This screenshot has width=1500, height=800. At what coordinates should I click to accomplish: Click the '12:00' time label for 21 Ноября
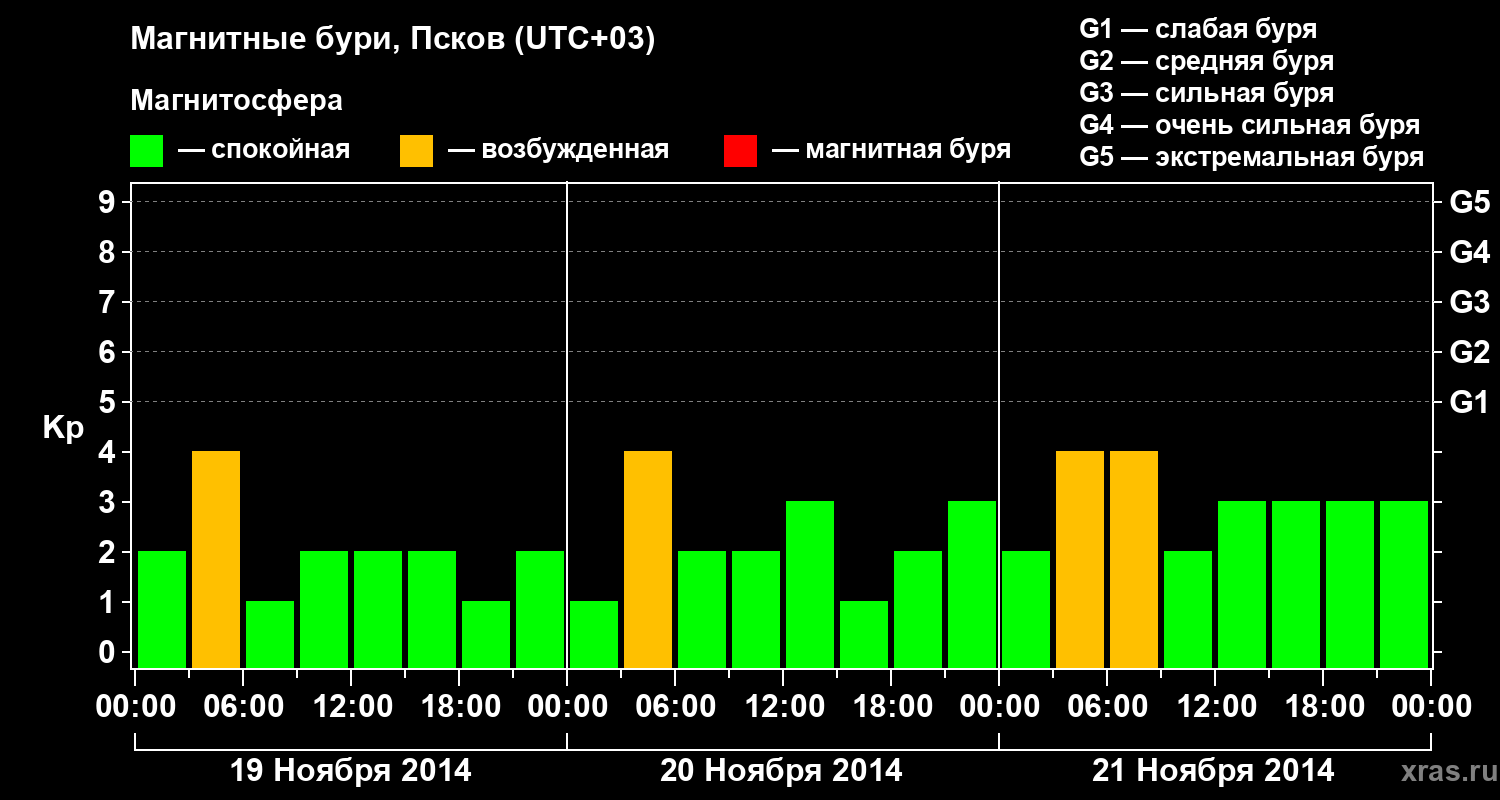[x=1215, y=707]
